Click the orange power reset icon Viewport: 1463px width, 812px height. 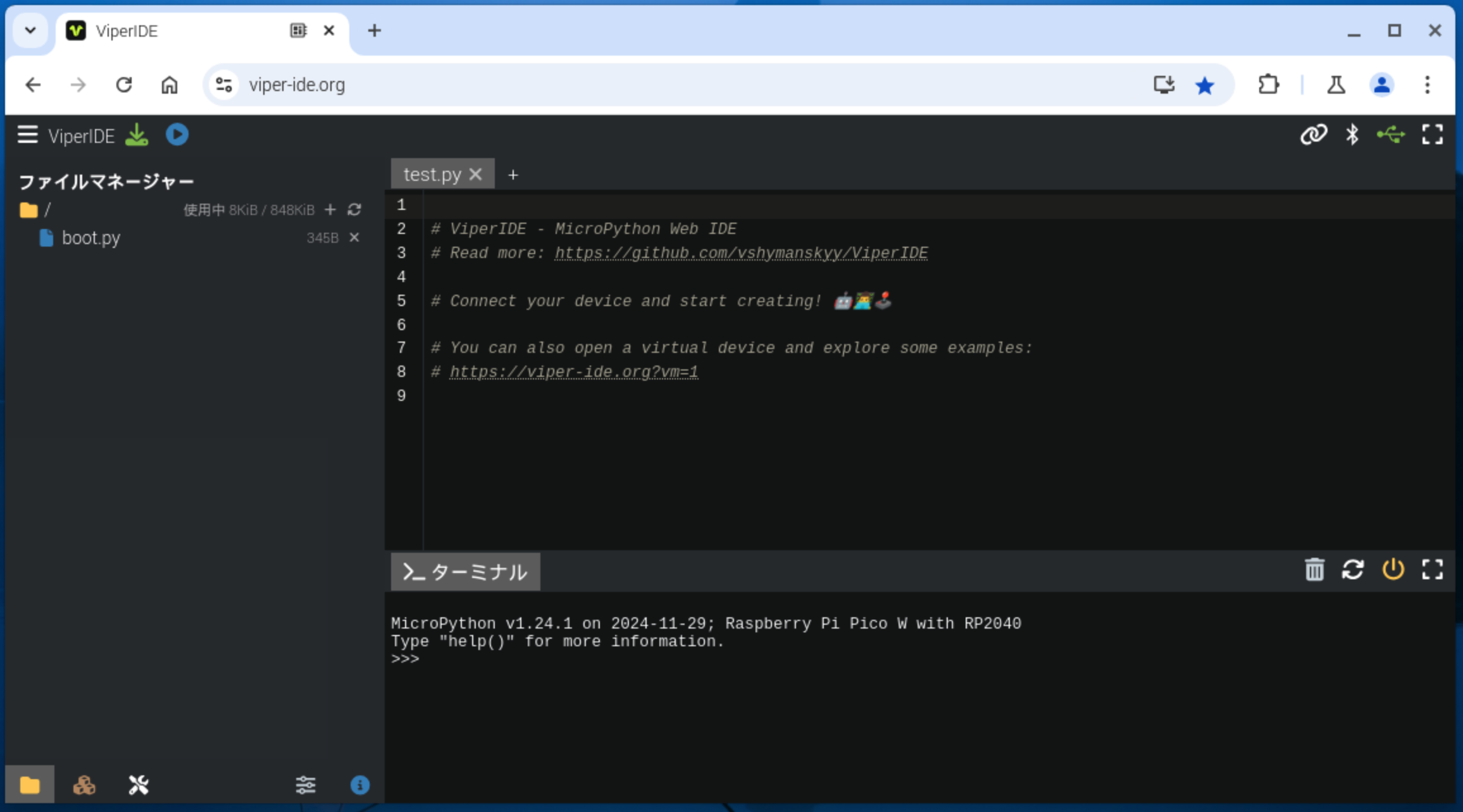click(1393, 570)
